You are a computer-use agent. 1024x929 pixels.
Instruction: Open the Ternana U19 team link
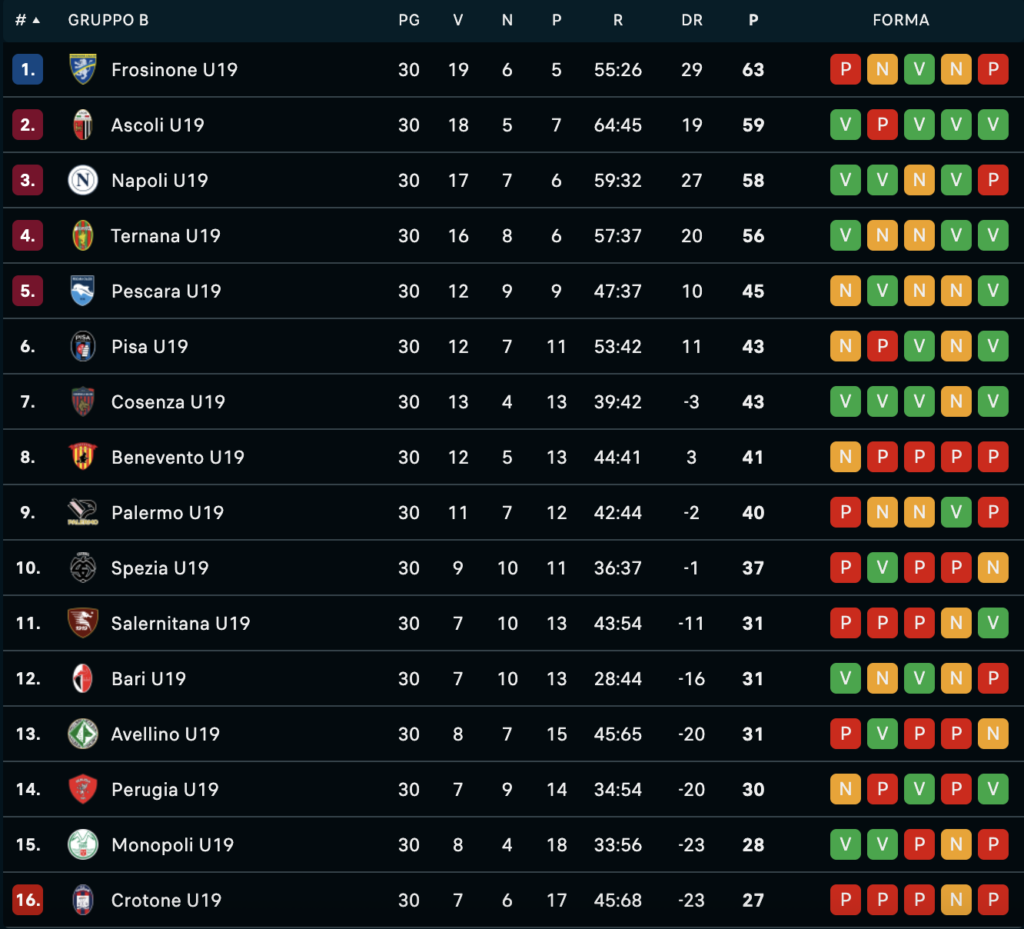point(166,236)
